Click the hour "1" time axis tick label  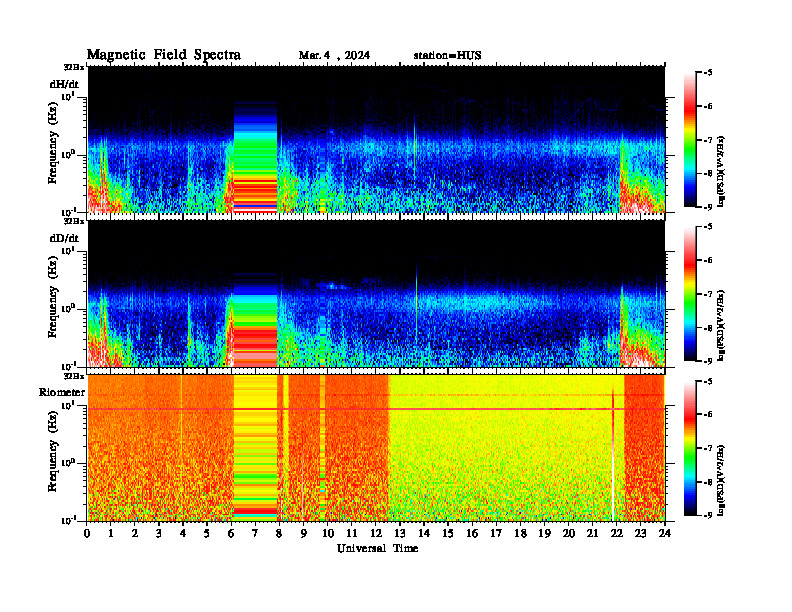point(111,533)
